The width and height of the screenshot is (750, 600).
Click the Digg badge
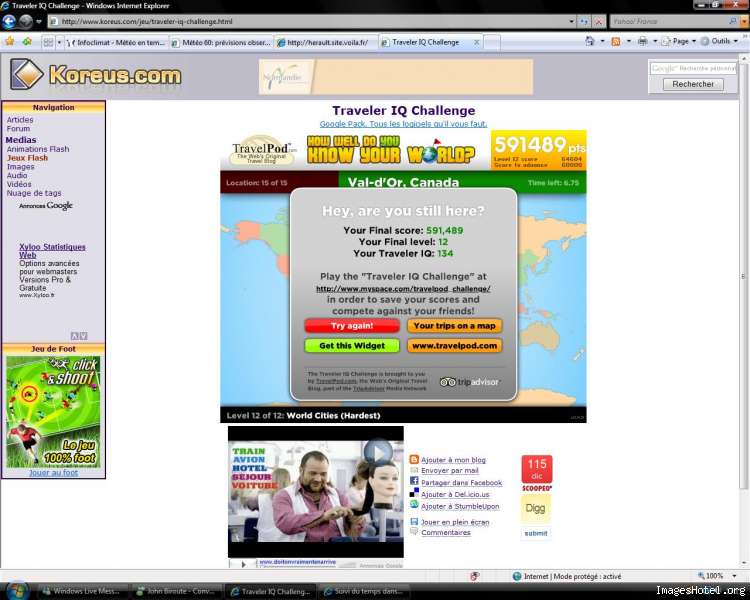point(535,508)
